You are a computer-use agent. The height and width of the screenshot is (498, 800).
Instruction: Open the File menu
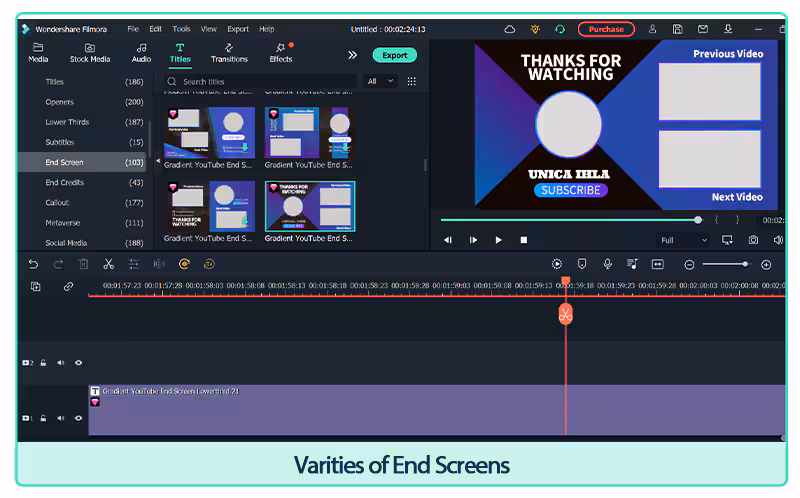coord(133,29)
